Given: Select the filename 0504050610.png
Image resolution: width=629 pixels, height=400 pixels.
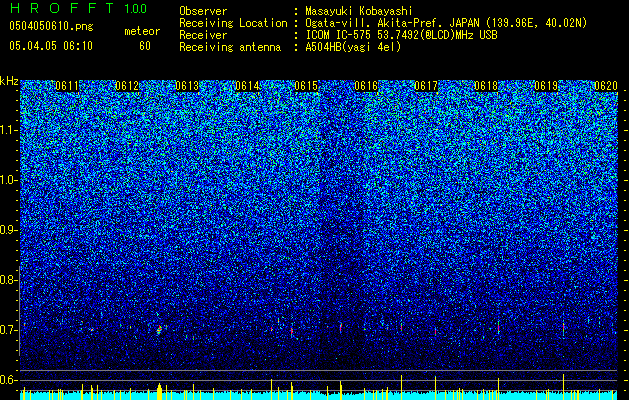Looking at the screenshot, I should 51,27.
